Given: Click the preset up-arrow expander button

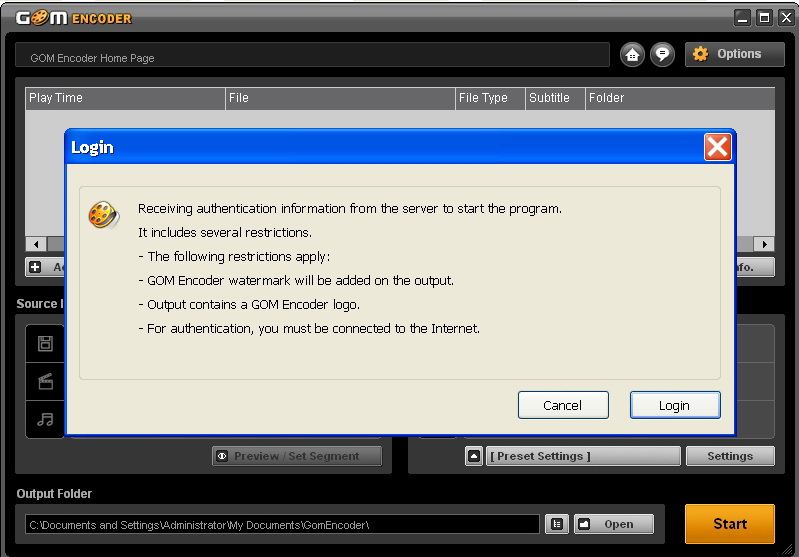Looking at the screenshot, I should click(x=474, y=456).
